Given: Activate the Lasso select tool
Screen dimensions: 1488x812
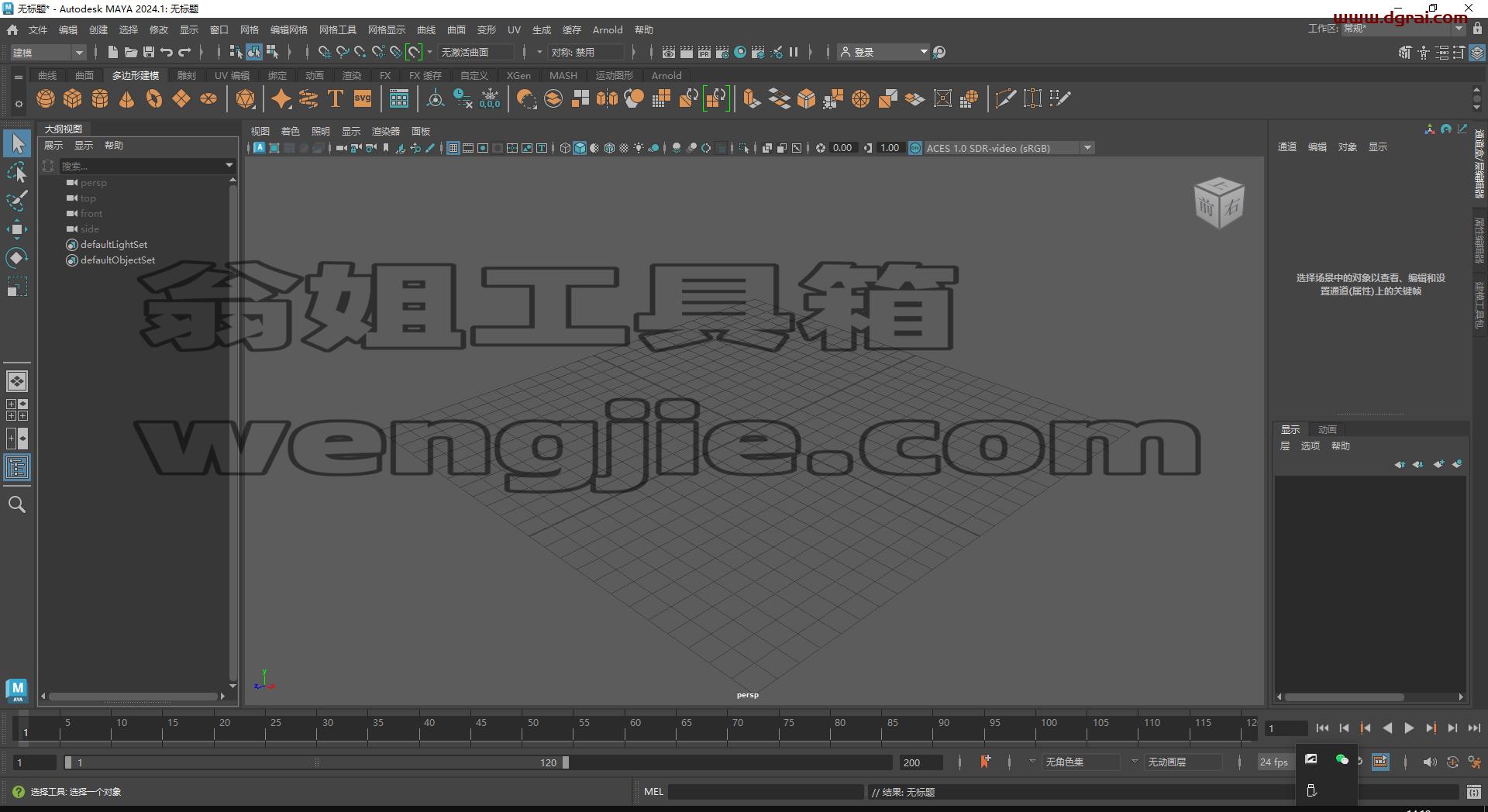Looking at the screenshot, I should [x=17, y=172].
